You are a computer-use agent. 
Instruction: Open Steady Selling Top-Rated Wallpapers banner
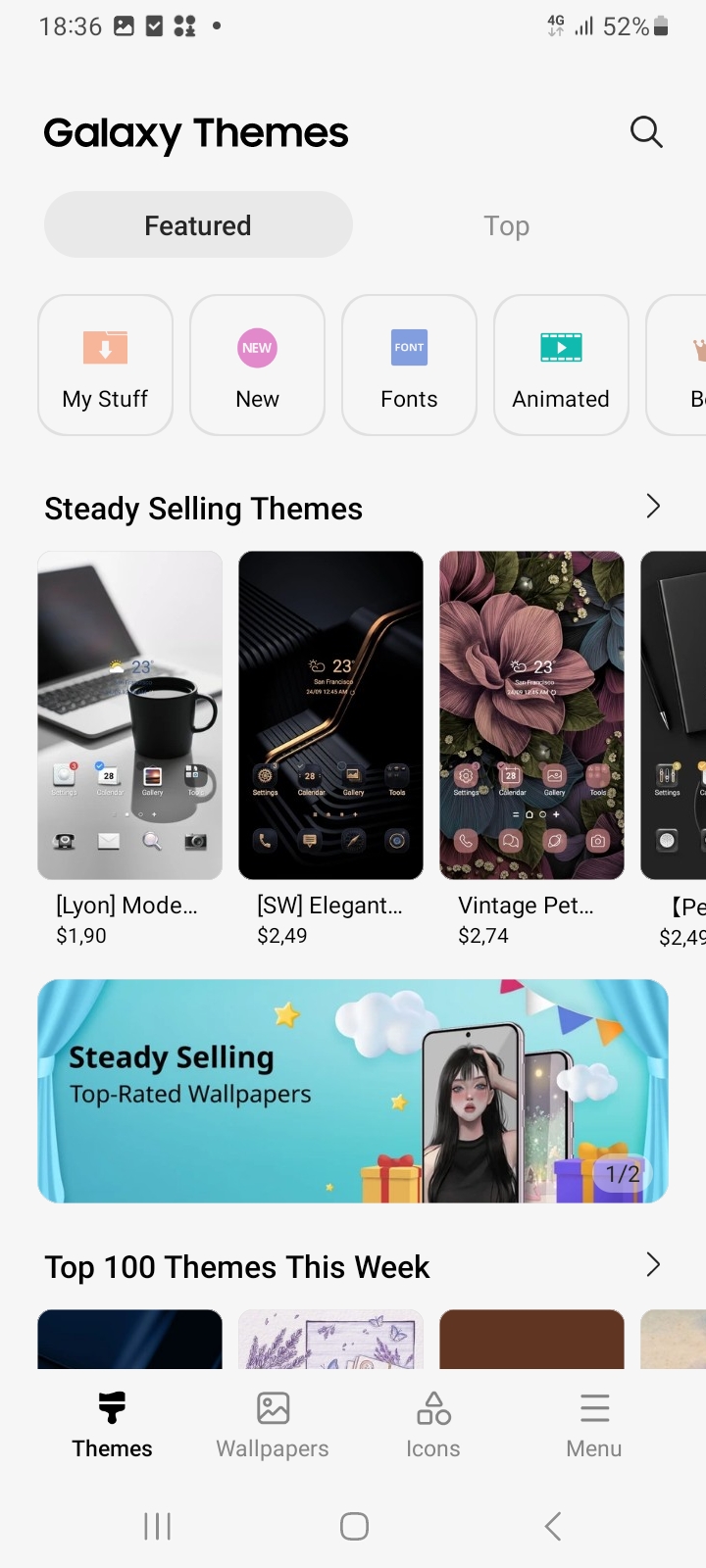point(353,1091)
